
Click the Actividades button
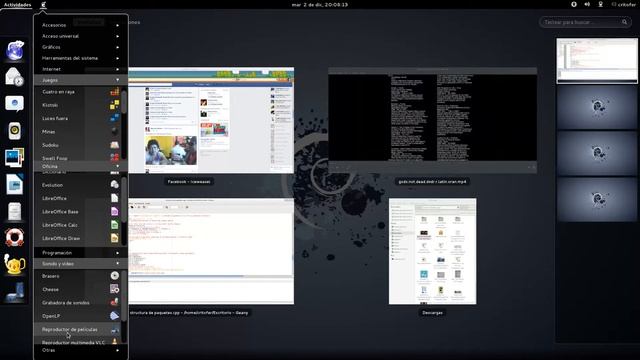pos(18,4)
